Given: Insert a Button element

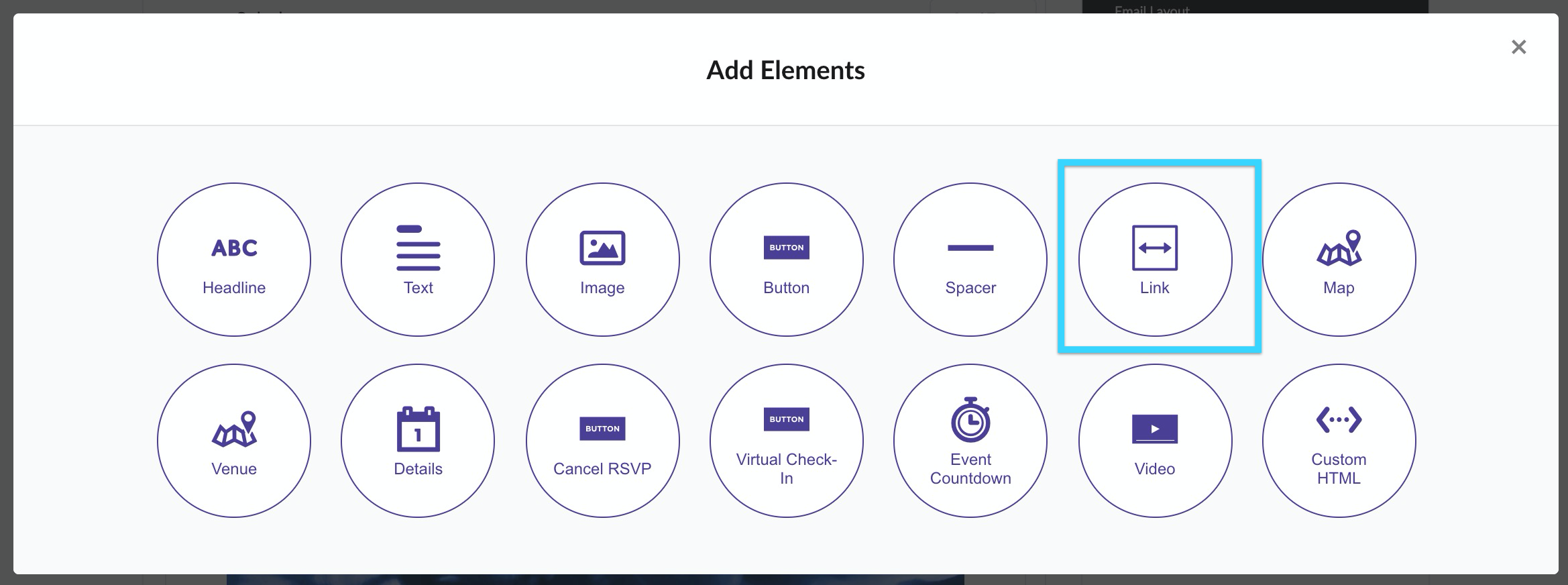Looking at the screenshot, I should tap(786, 259).
